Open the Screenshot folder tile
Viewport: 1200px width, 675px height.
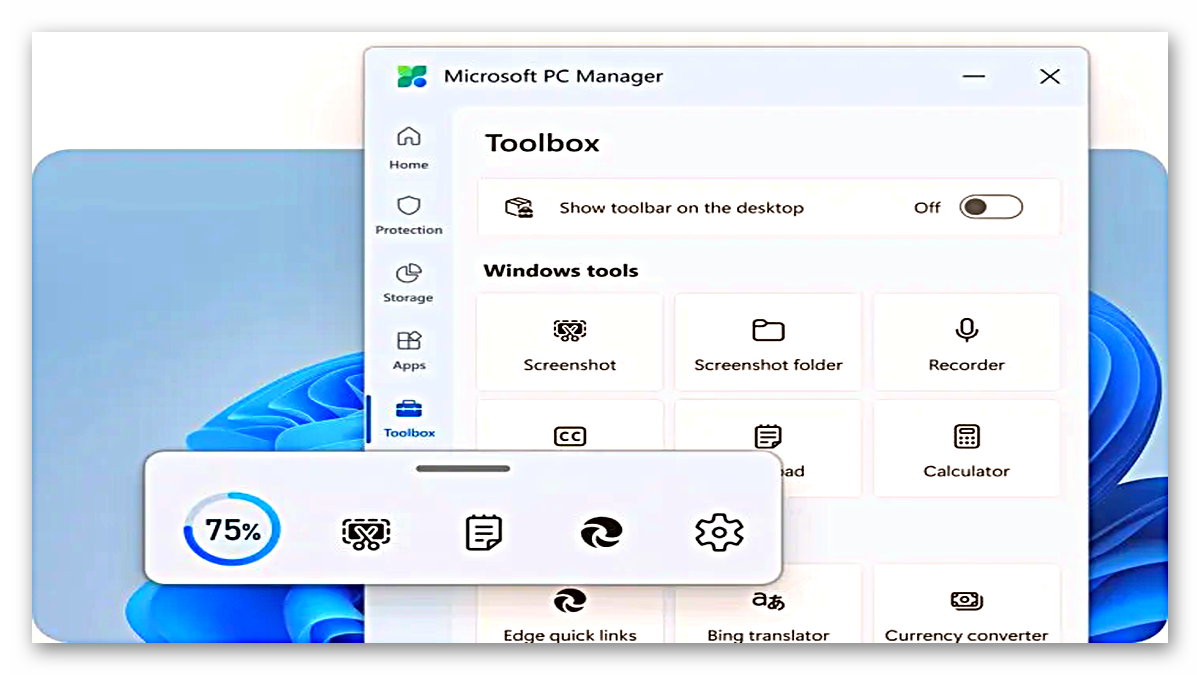coord(768,341)
